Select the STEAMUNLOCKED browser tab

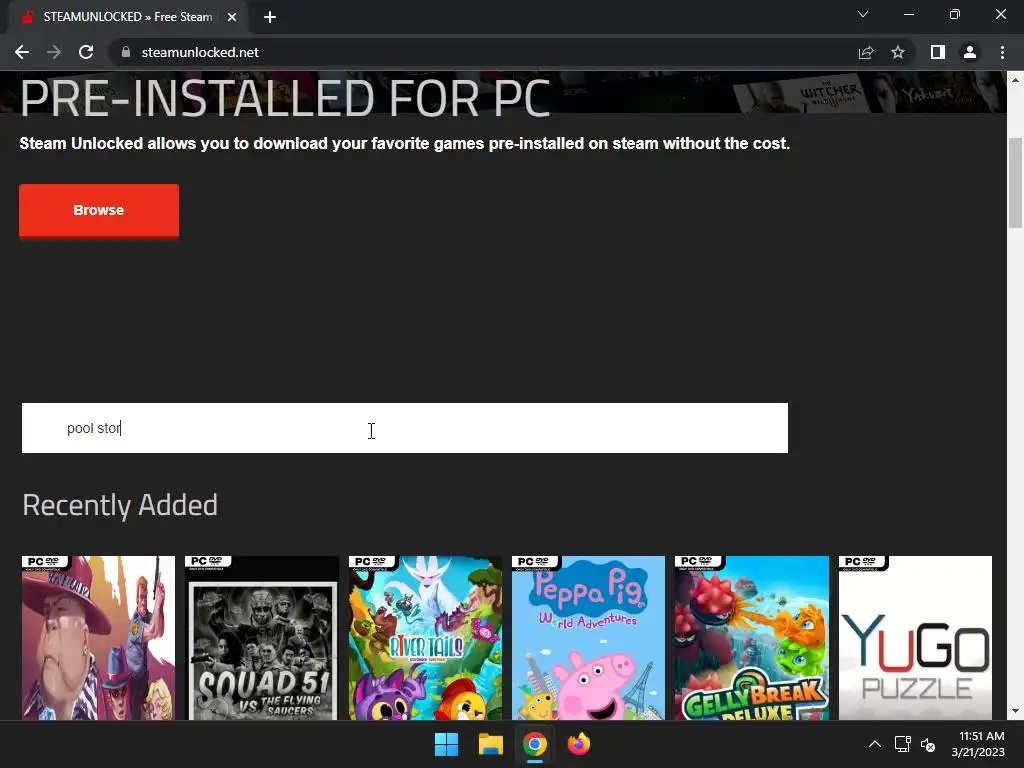pos(129,18)
